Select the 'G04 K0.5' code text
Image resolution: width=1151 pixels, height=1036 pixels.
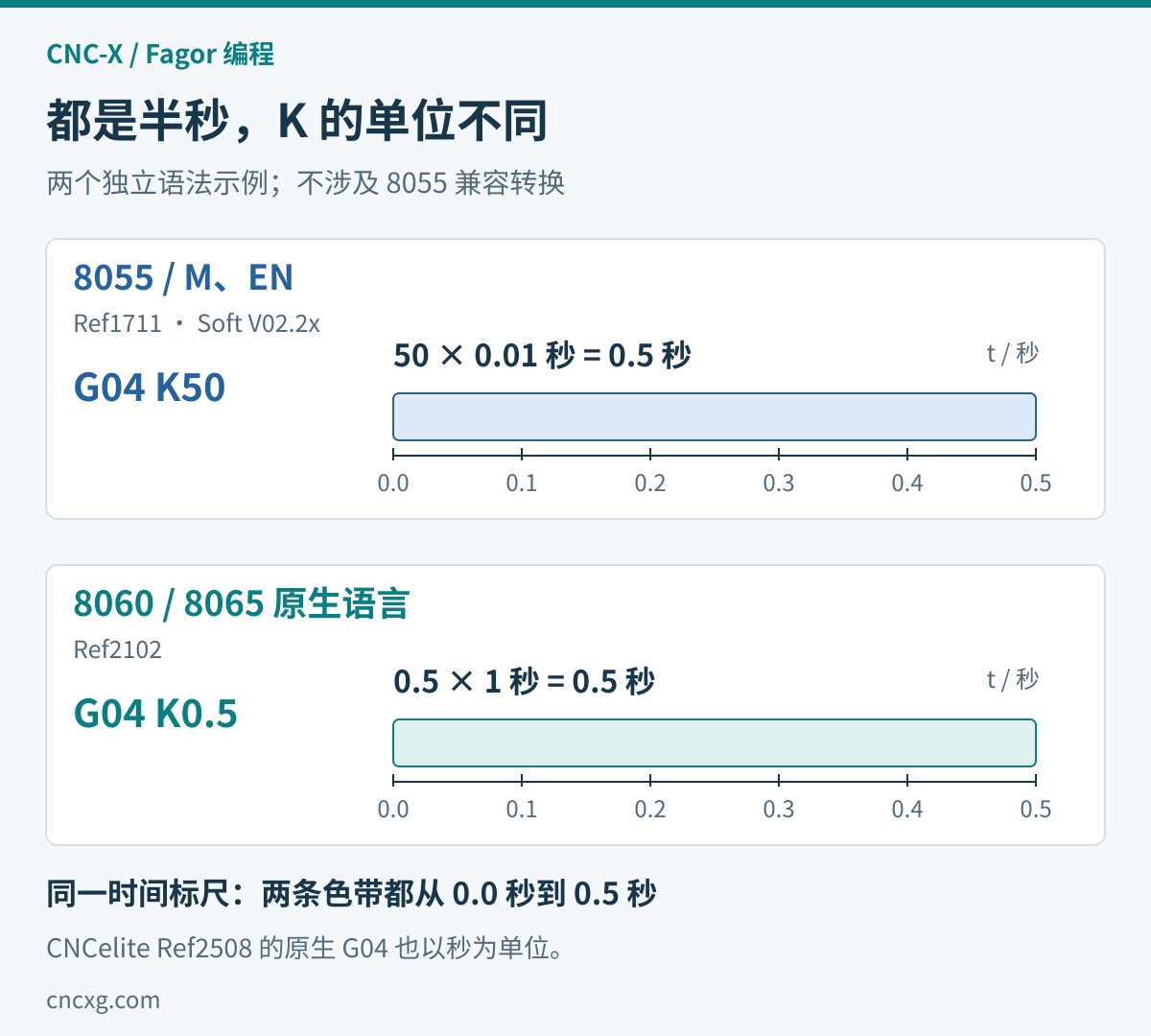155,714
